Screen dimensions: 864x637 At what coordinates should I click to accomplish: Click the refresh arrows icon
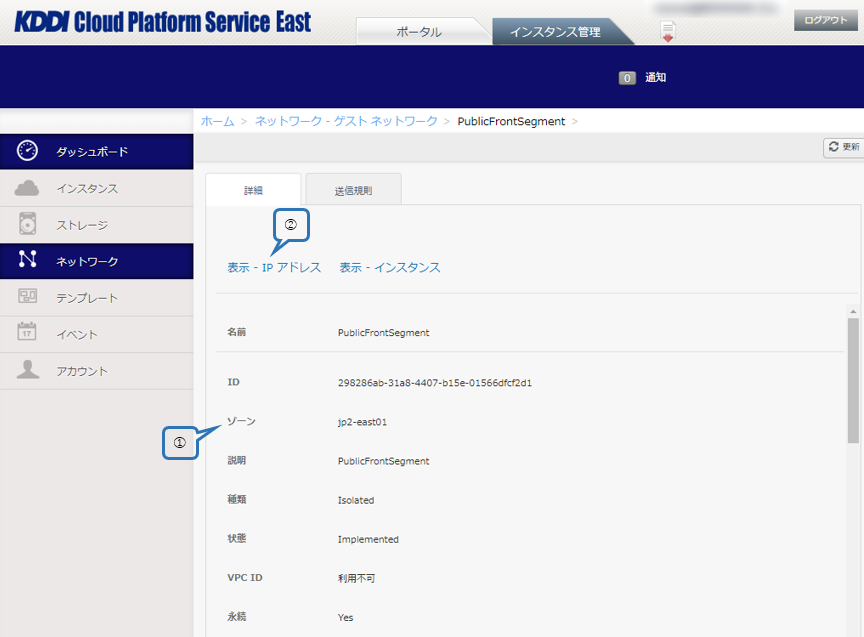click(x=834, y=147)
